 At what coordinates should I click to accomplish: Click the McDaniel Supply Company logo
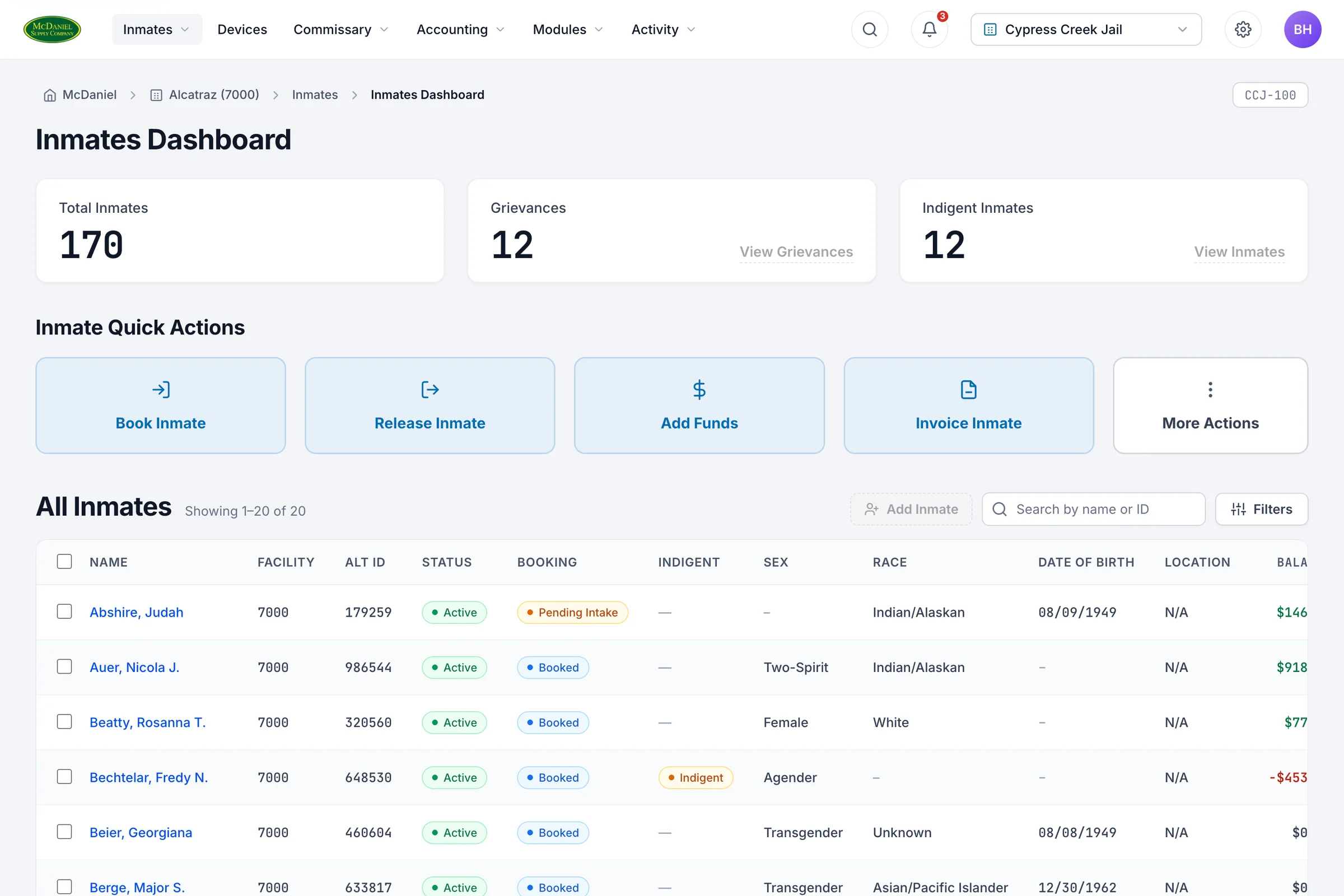(52, 29)
